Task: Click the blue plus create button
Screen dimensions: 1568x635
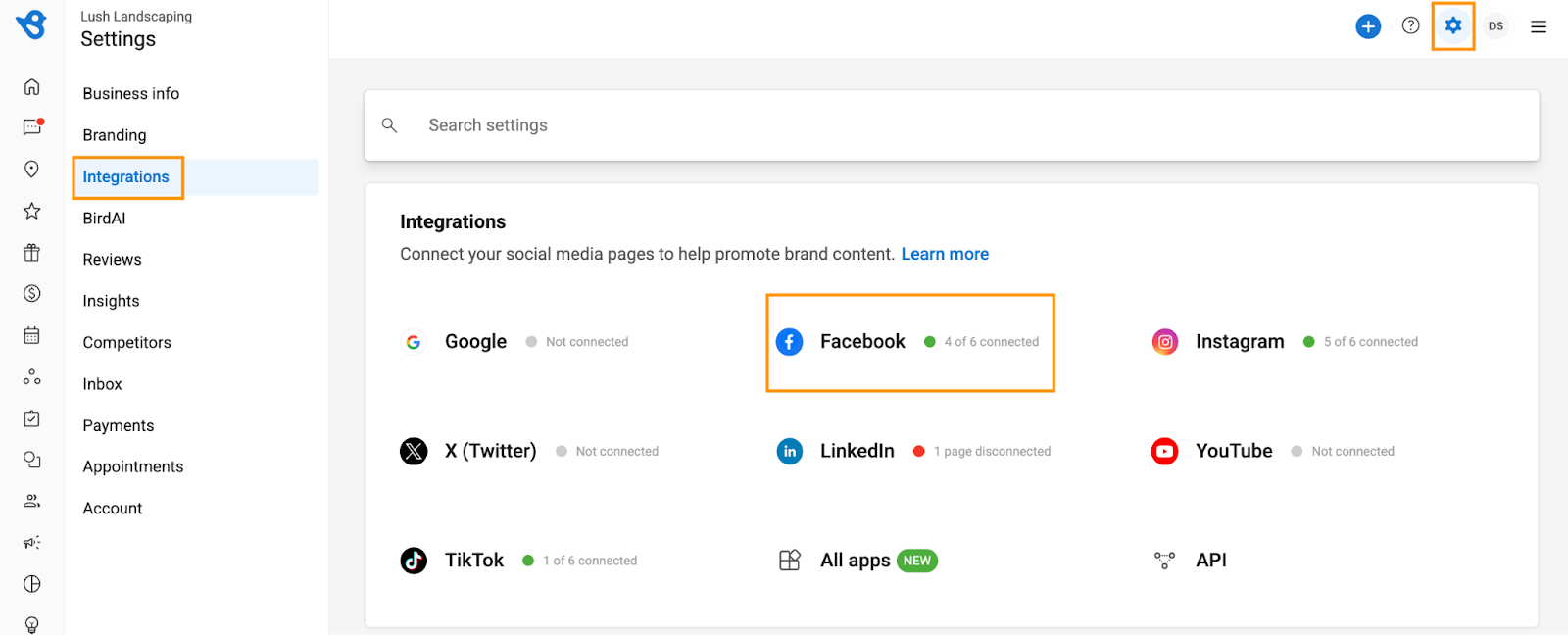Action: point(1368,26)
